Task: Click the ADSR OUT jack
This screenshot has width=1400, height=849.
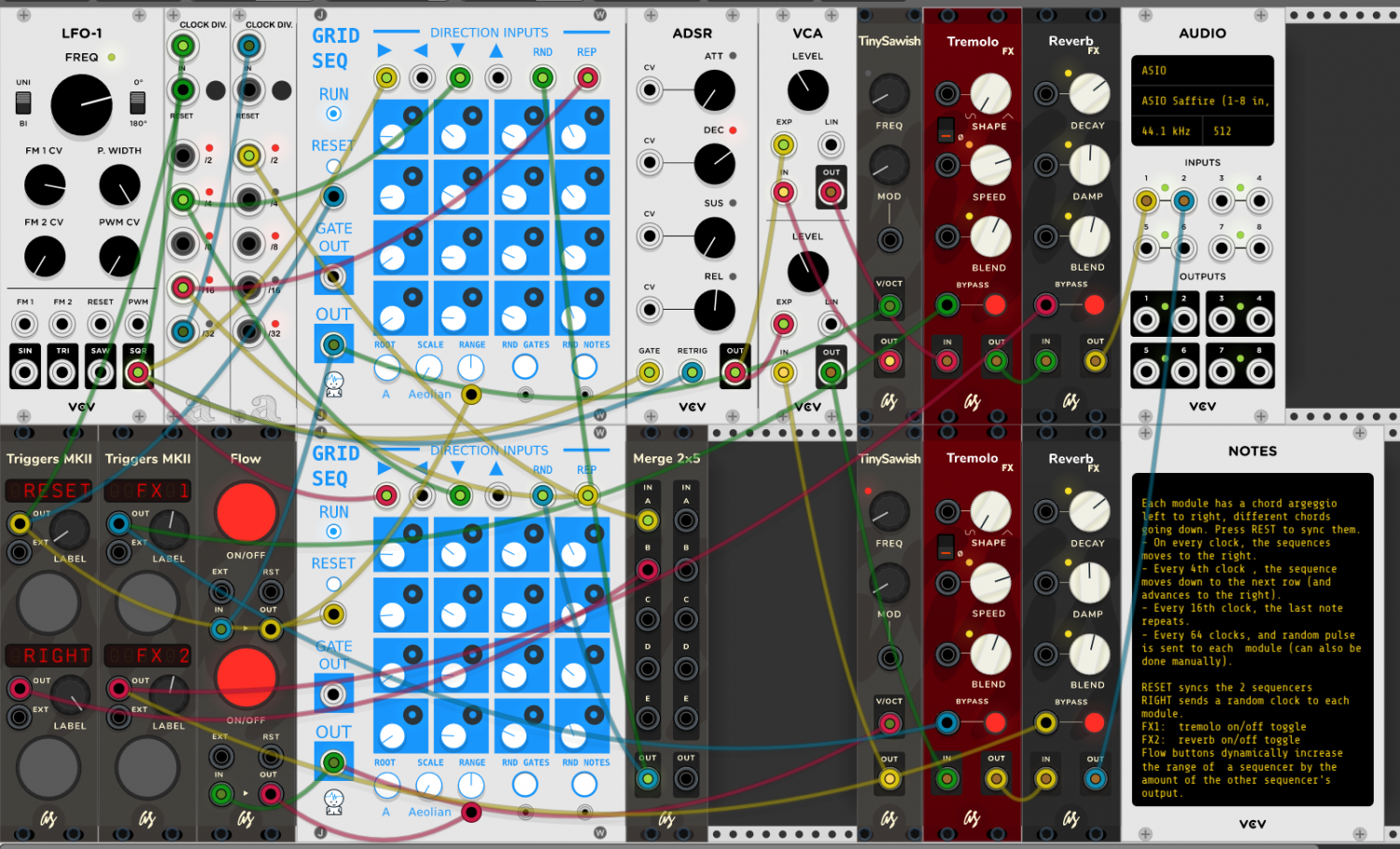Action: pos(735,372)
